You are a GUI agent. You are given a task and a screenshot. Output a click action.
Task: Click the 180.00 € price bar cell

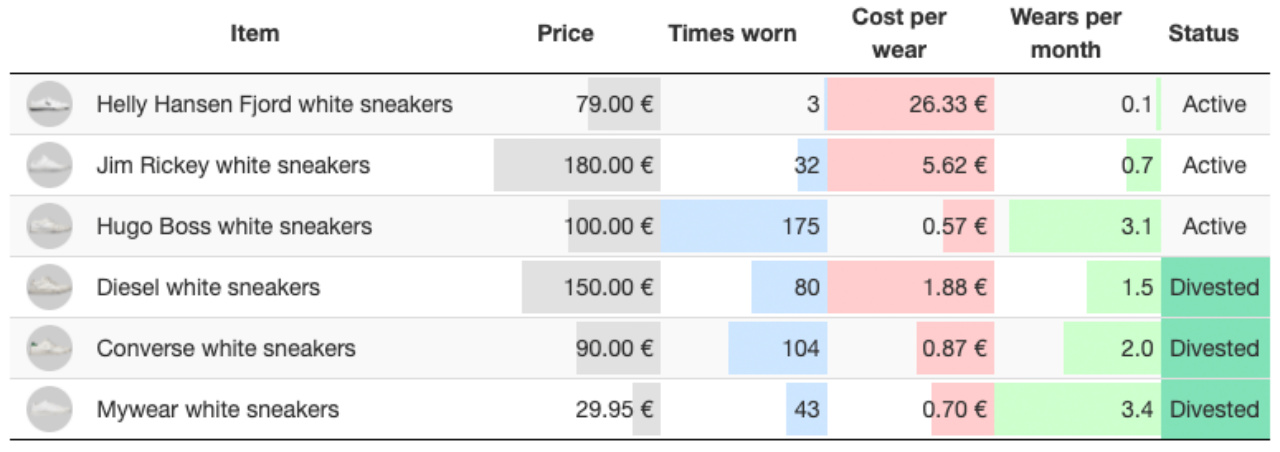point(577,165)
